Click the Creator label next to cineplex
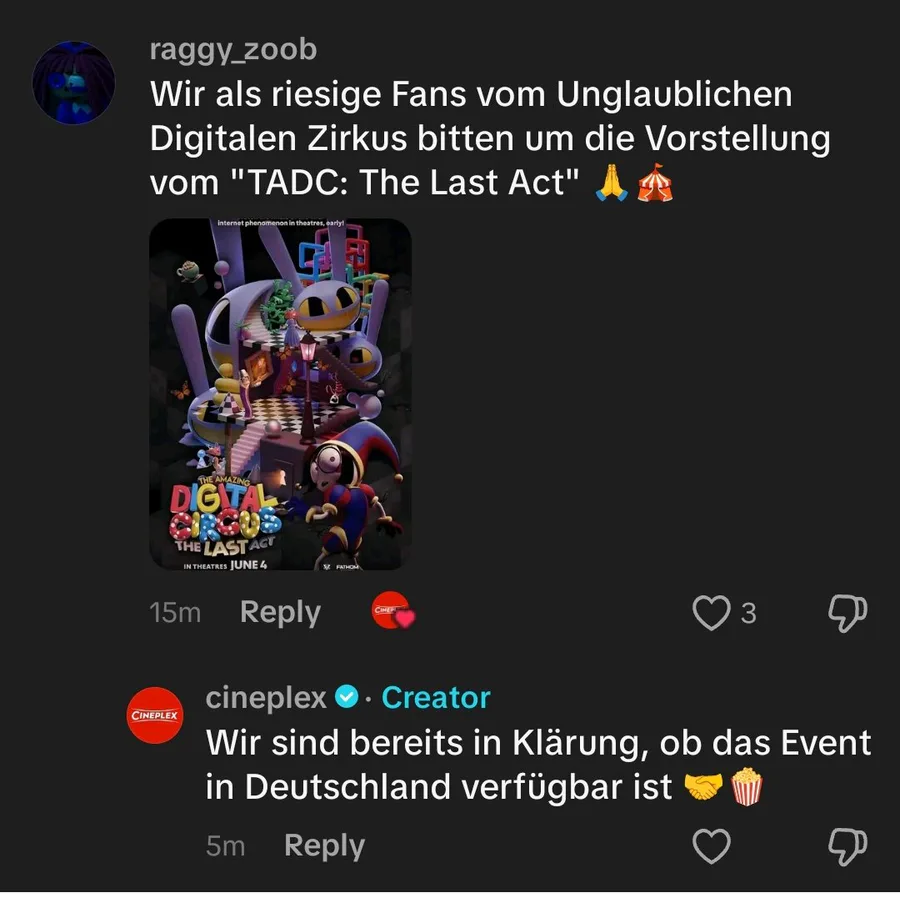 pos(436,698)
